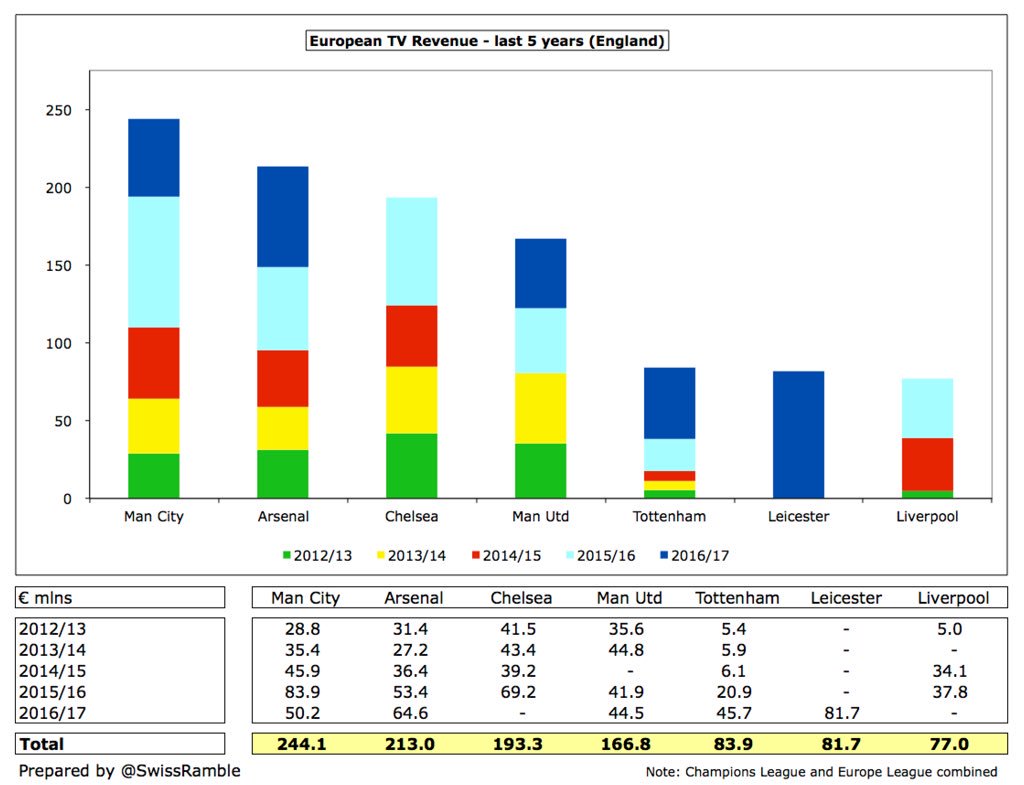Click the light blue 2015/16 legend swatch
Screen dimensions: 1024x785
click(x=569, y=555)
